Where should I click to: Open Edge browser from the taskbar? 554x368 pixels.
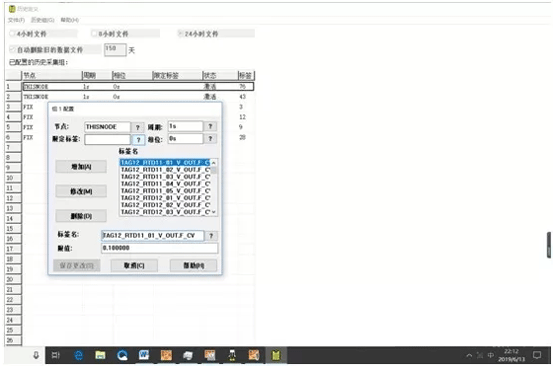tap(78, 355)
